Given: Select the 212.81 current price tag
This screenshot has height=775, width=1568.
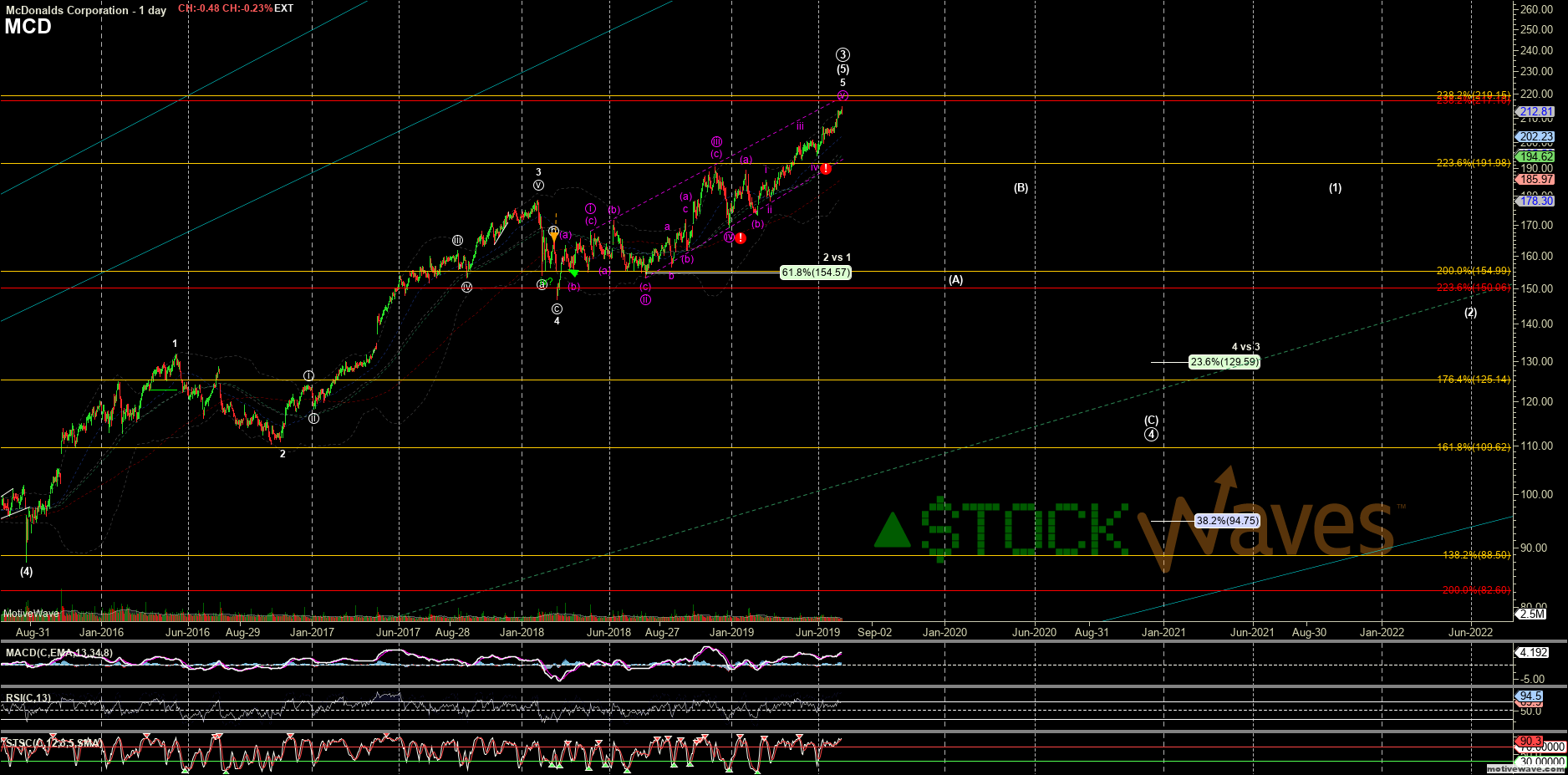Looking at the screenshot, I should point(1535,111).
